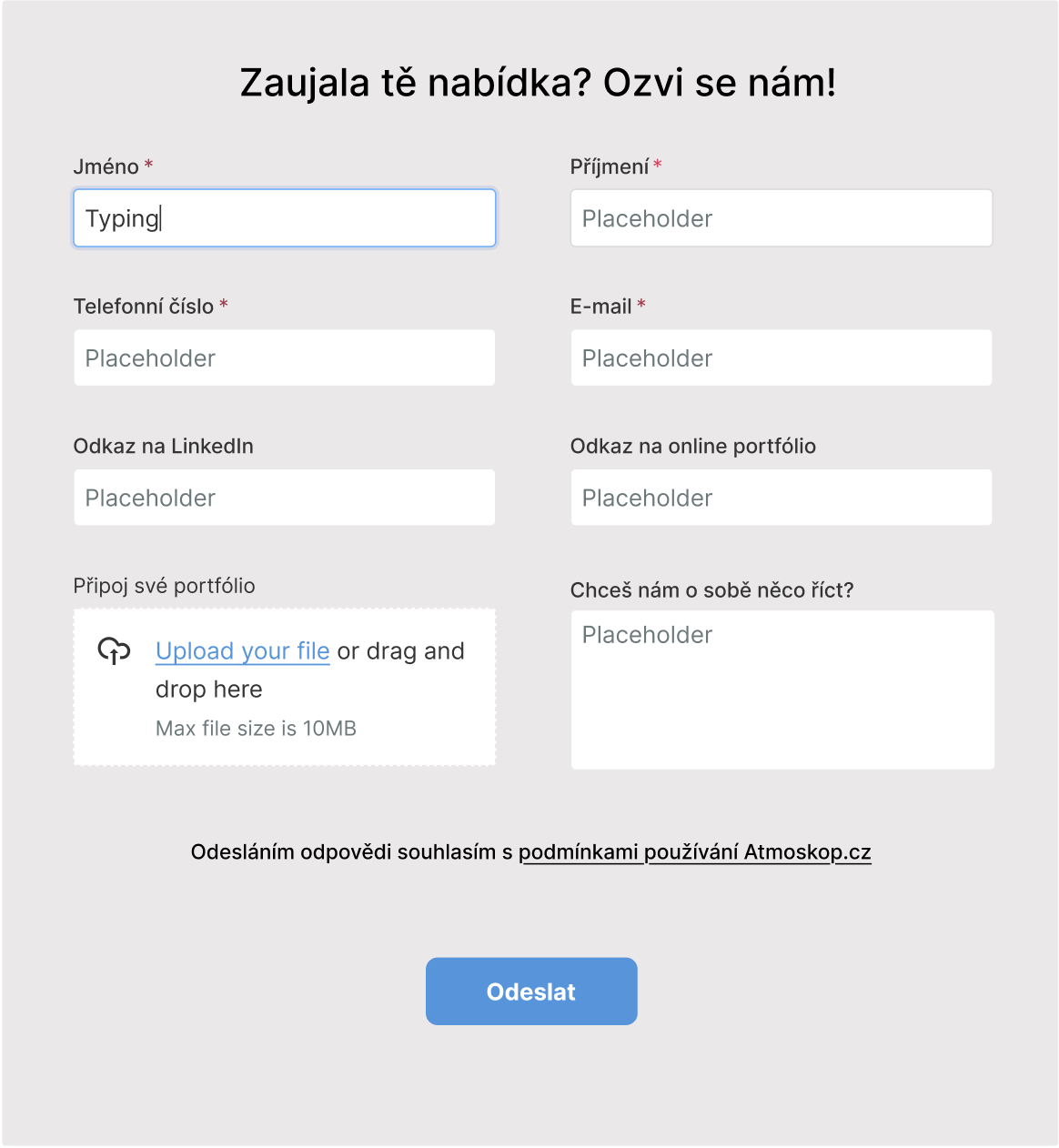
Task: Select the Telefonní číslo input field
Action: tap(284, 358)
